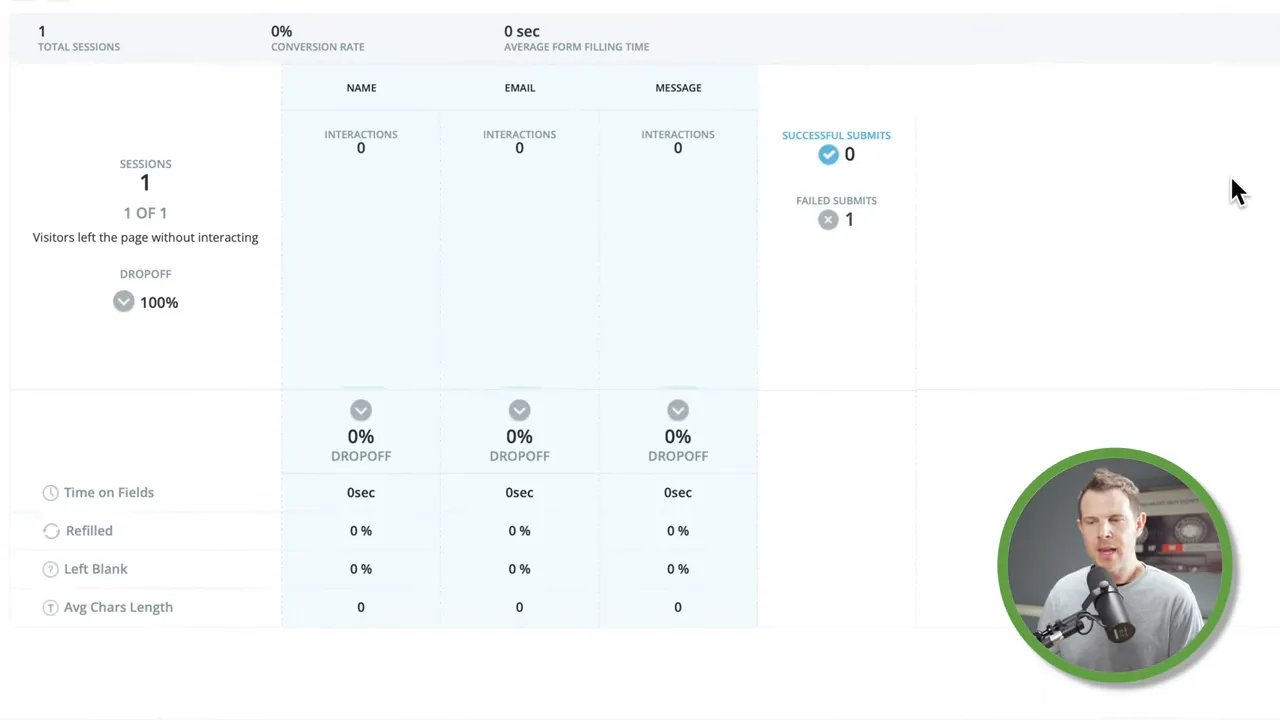Click the blue successful submits checkmark icon

pyautogui.click(x=828, y=154)
